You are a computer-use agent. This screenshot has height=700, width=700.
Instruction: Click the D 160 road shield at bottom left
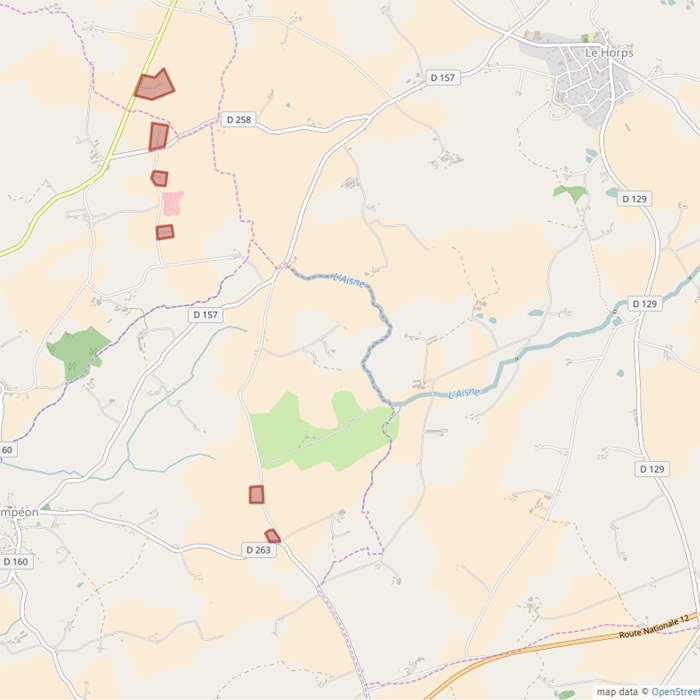point(16,562)
